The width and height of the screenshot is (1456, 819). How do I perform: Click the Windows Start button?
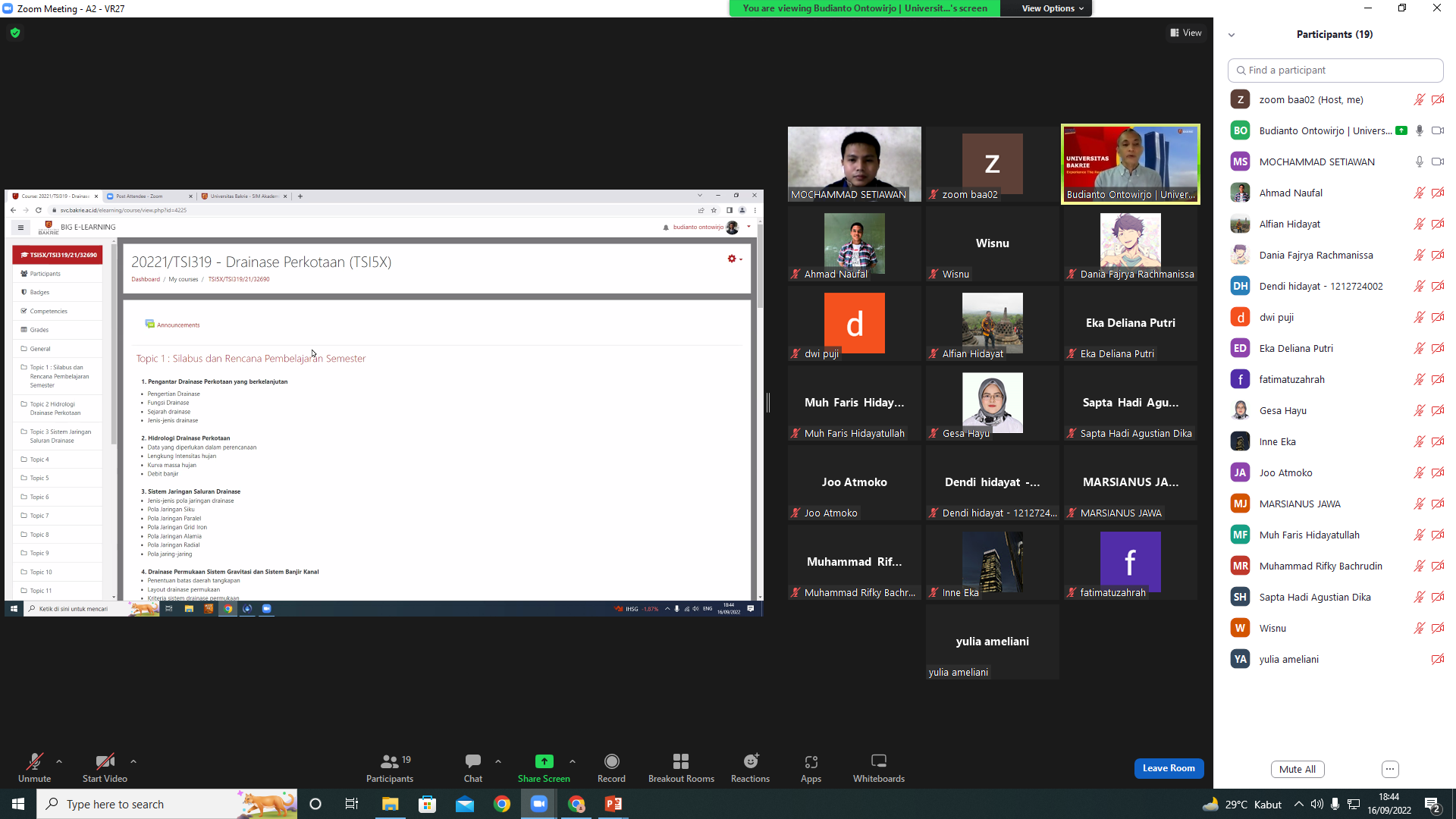[18, 804]
